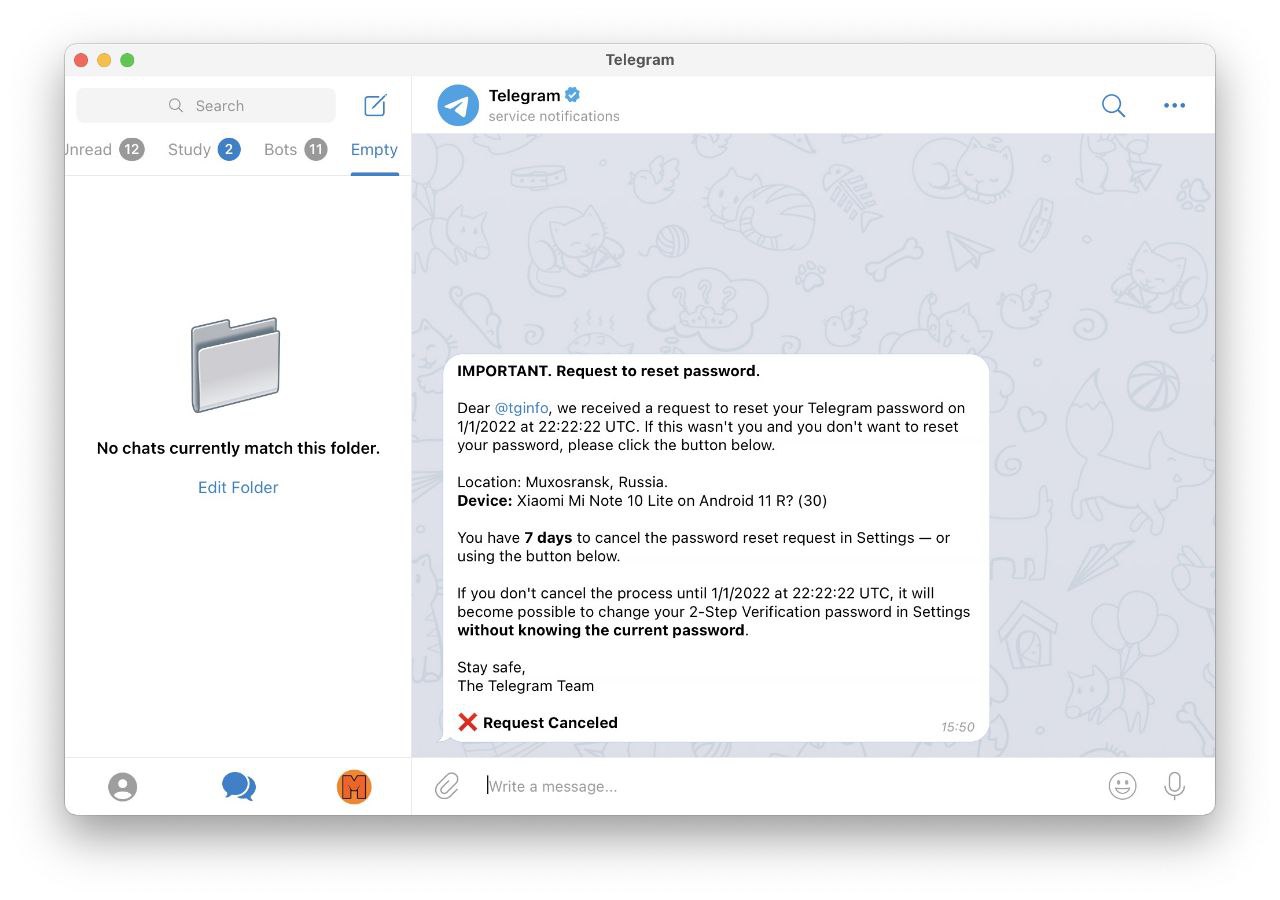Open the three-dots more options menu
Viewport: 1280px width, 900px height.
point(1174,105)
